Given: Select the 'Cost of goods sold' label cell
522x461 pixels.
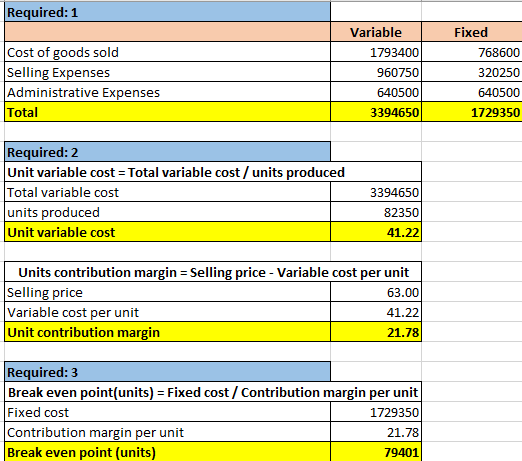Looking at the screenshot, I should click(167, 52).
